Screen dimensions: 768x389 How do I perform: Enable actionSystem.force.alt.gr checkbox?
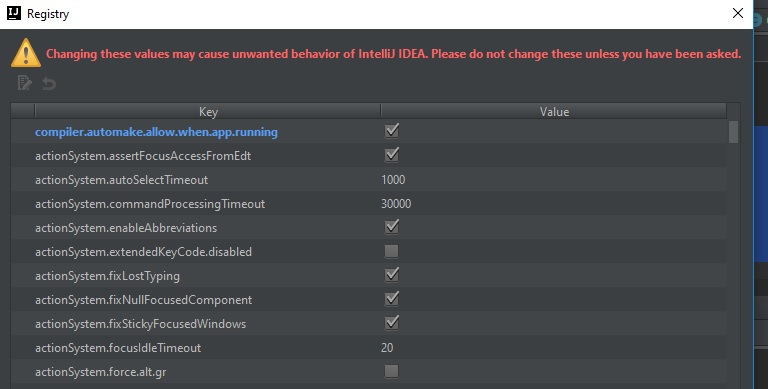[391, 371]
